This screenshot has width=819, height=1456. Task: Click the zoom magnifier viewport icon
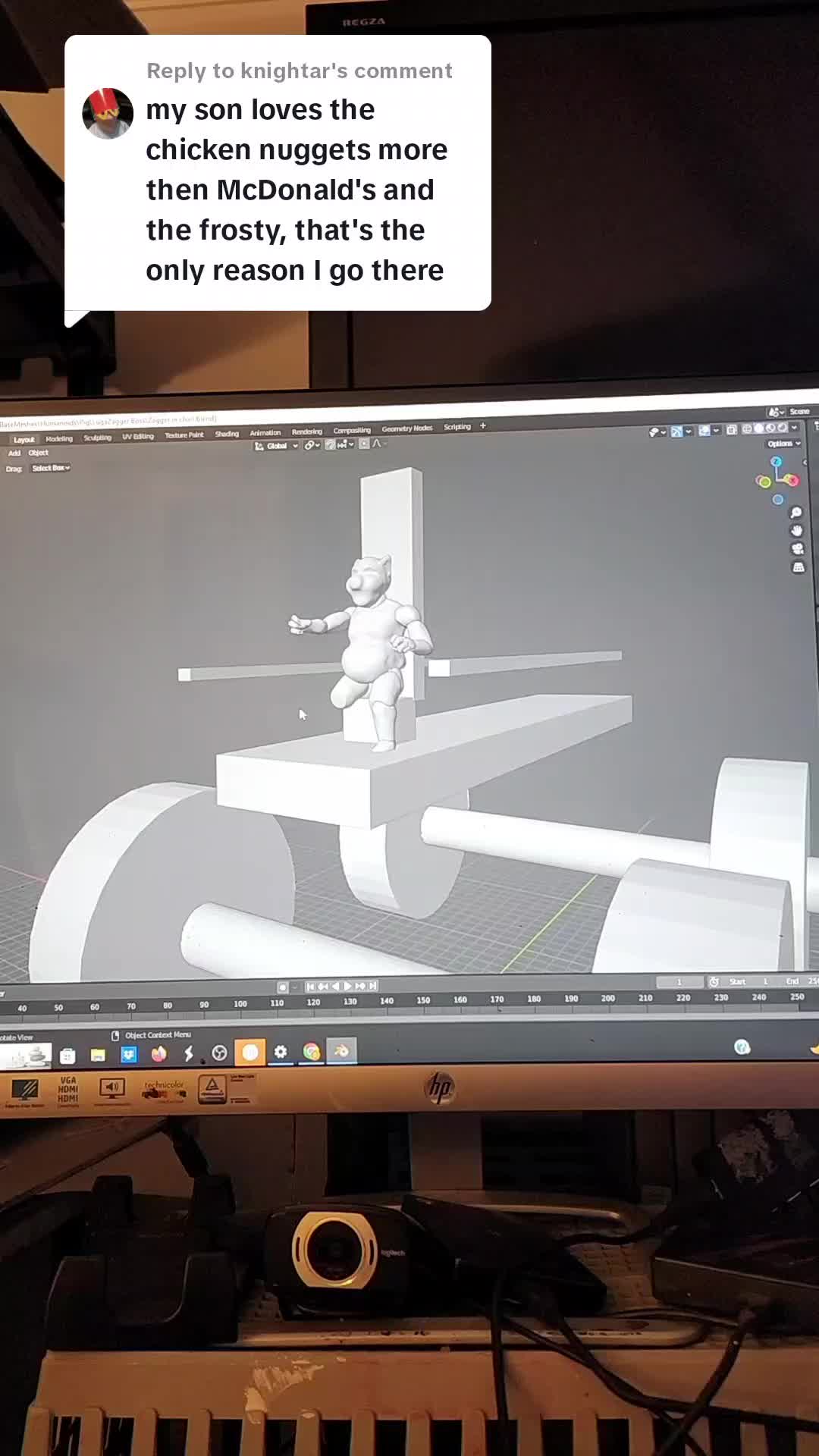click(796, 513)
